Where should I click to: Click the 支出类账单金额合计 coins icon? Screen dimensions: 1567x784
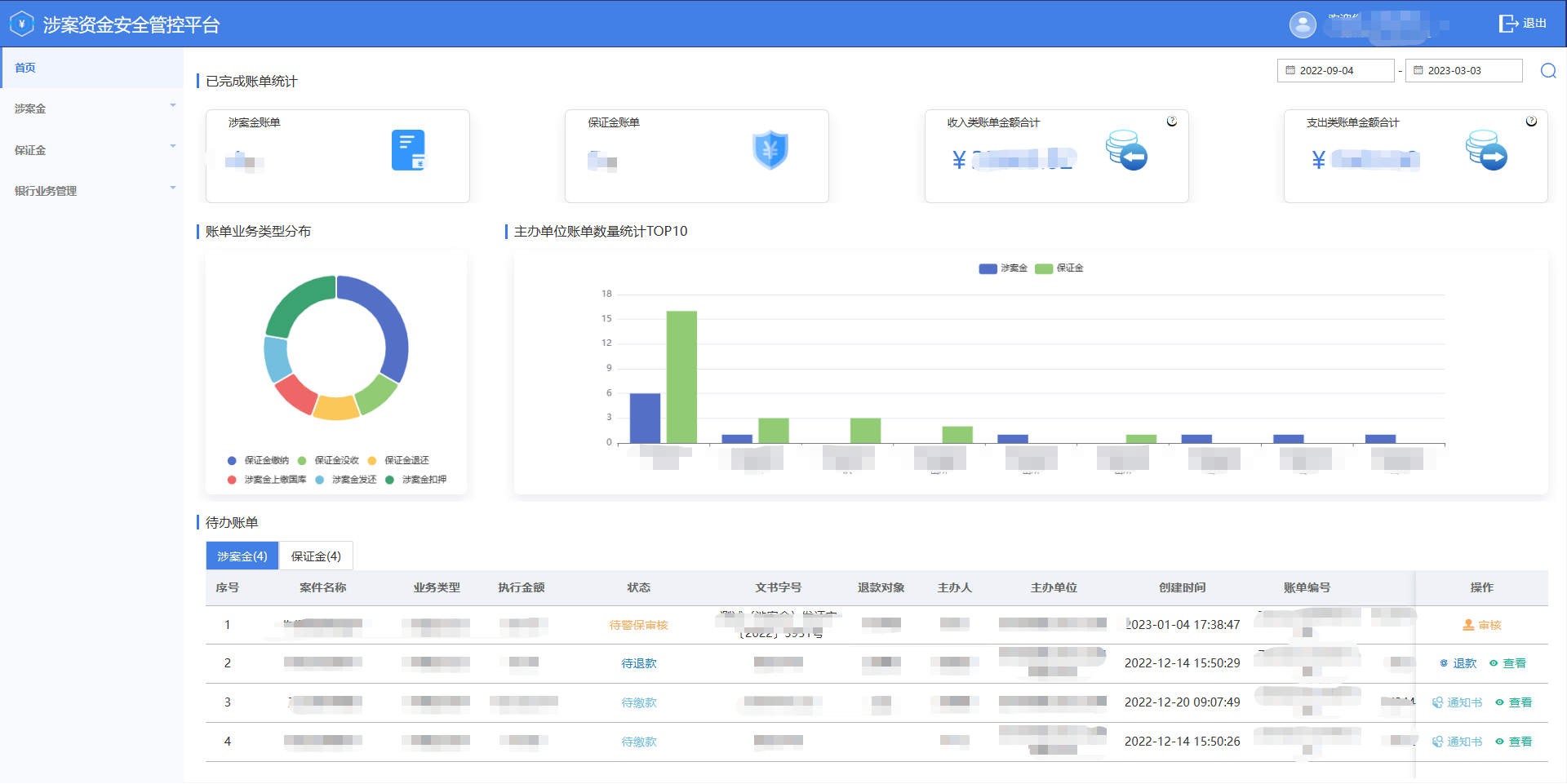(x=1486, y=150)
